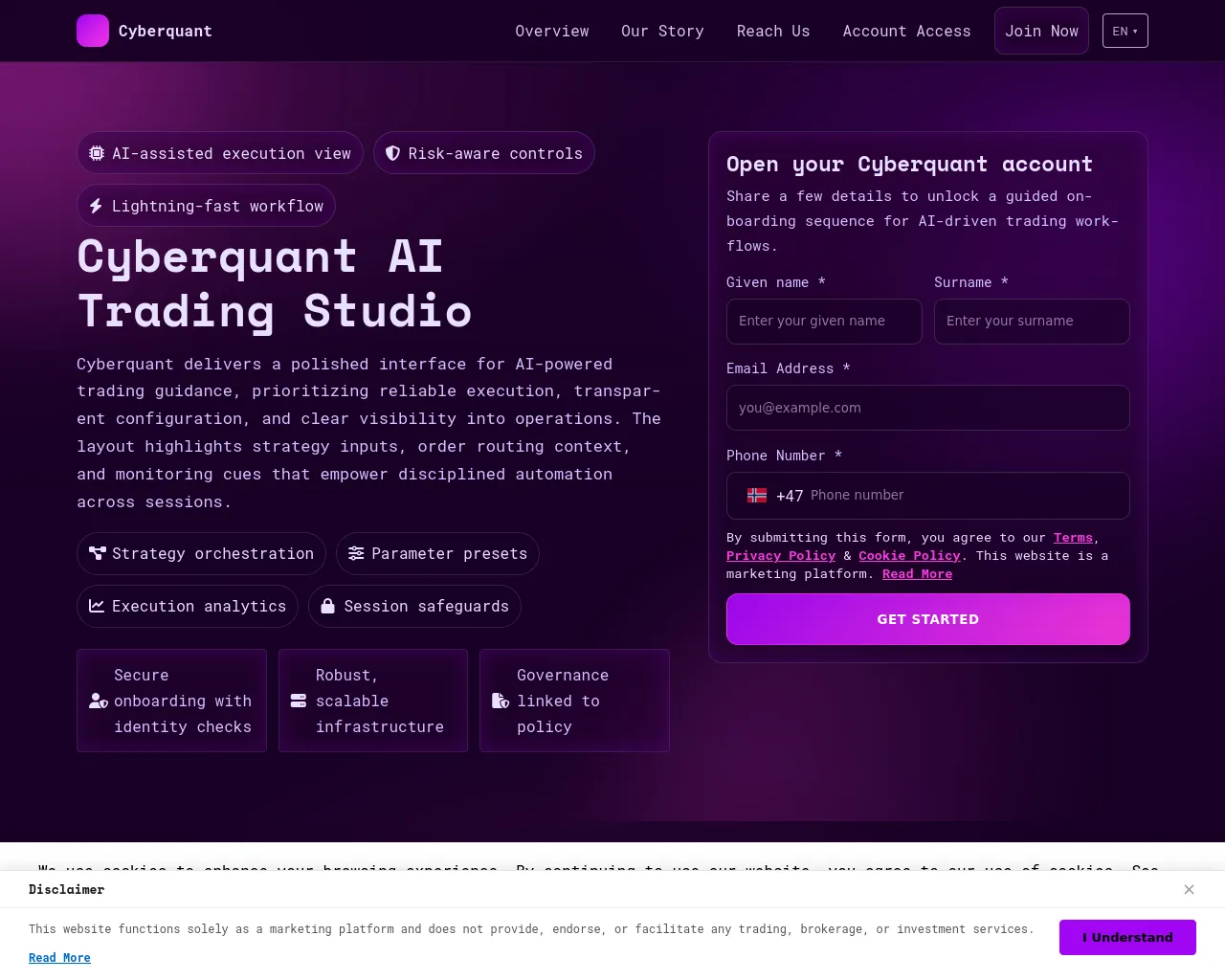Click the Strategy orchestration diagram icon
The width and height of the screenshot is (1225, 980).
click(97, 553)
